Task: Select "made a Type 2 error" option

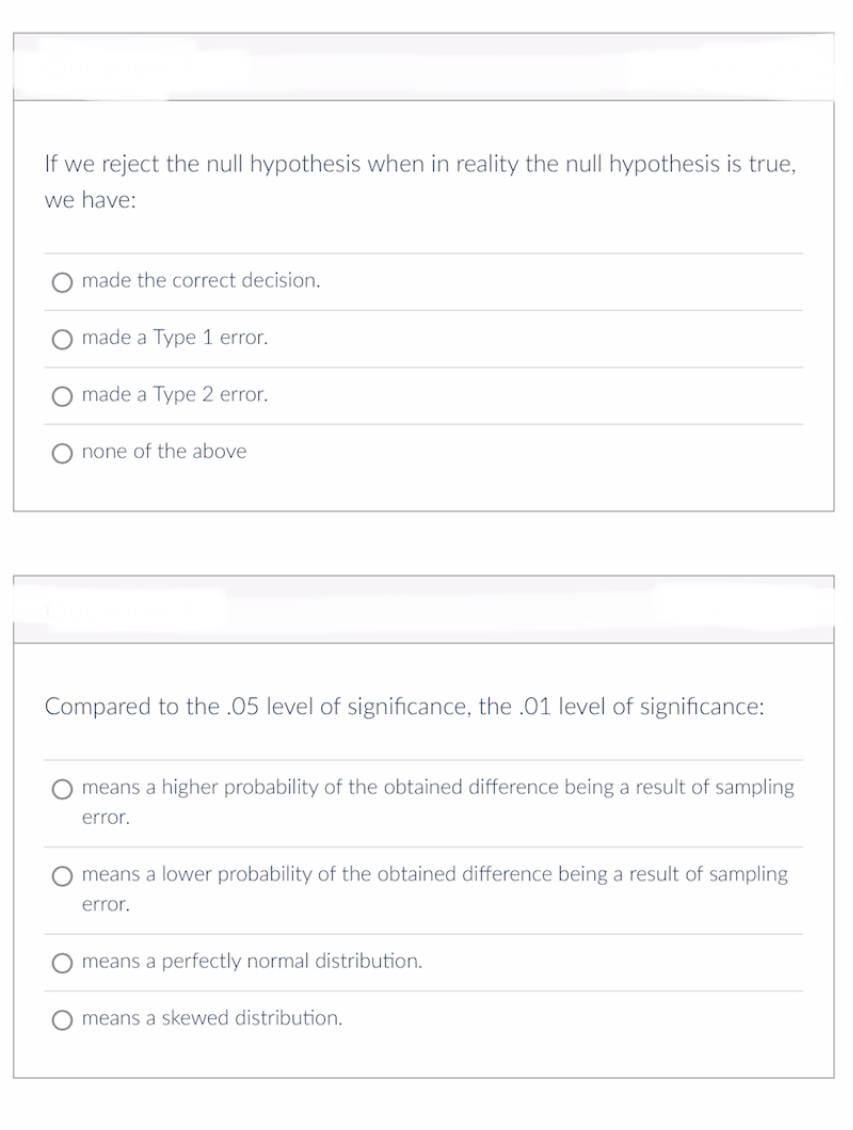Action: click(x=61, y=396)
